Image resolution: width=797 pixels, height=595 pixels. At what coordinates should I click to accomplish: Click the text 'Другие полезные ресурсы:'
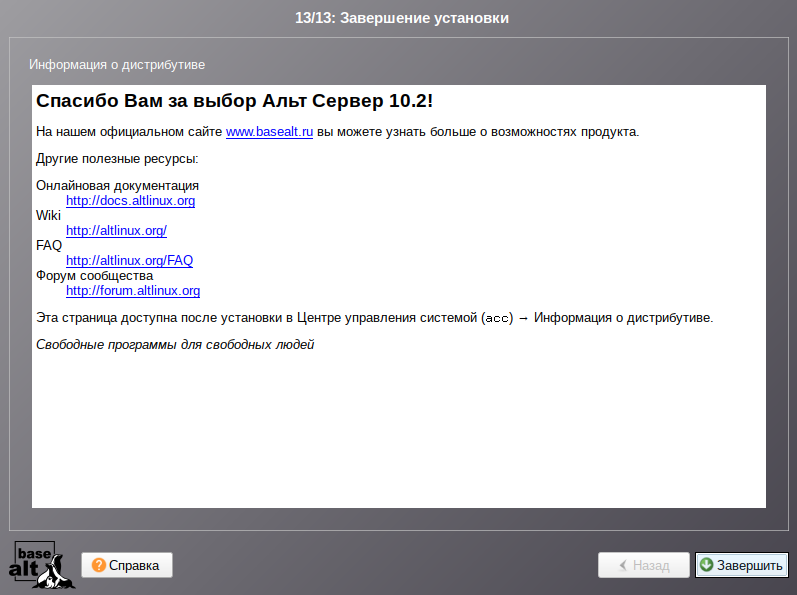(117, 159)
